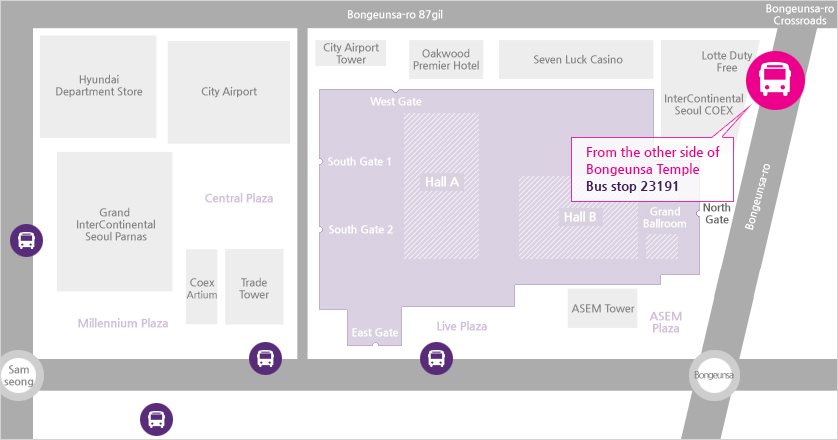Click the bus icon south of Millennium Plaza
The height and width of the screenshot is (440, 838).
156,419
